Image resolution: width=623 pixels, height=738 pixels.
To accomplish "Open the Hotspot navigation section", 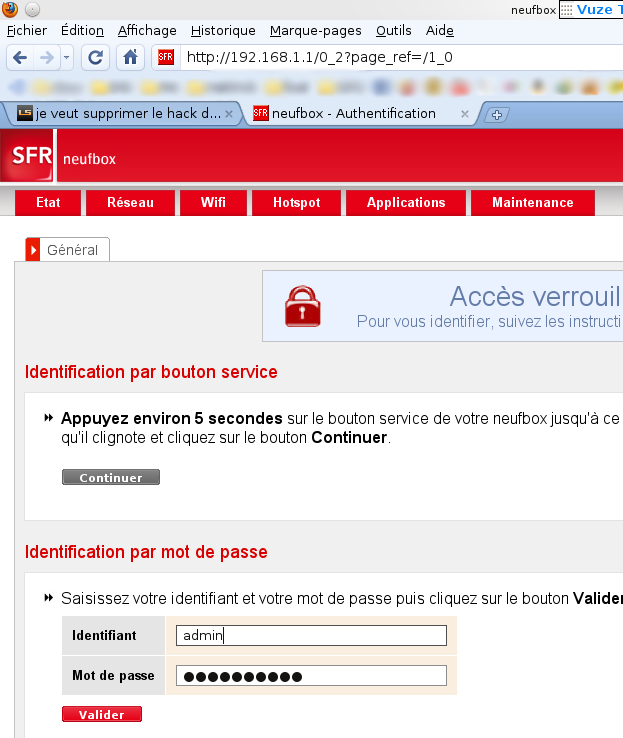I will (296, 203).
